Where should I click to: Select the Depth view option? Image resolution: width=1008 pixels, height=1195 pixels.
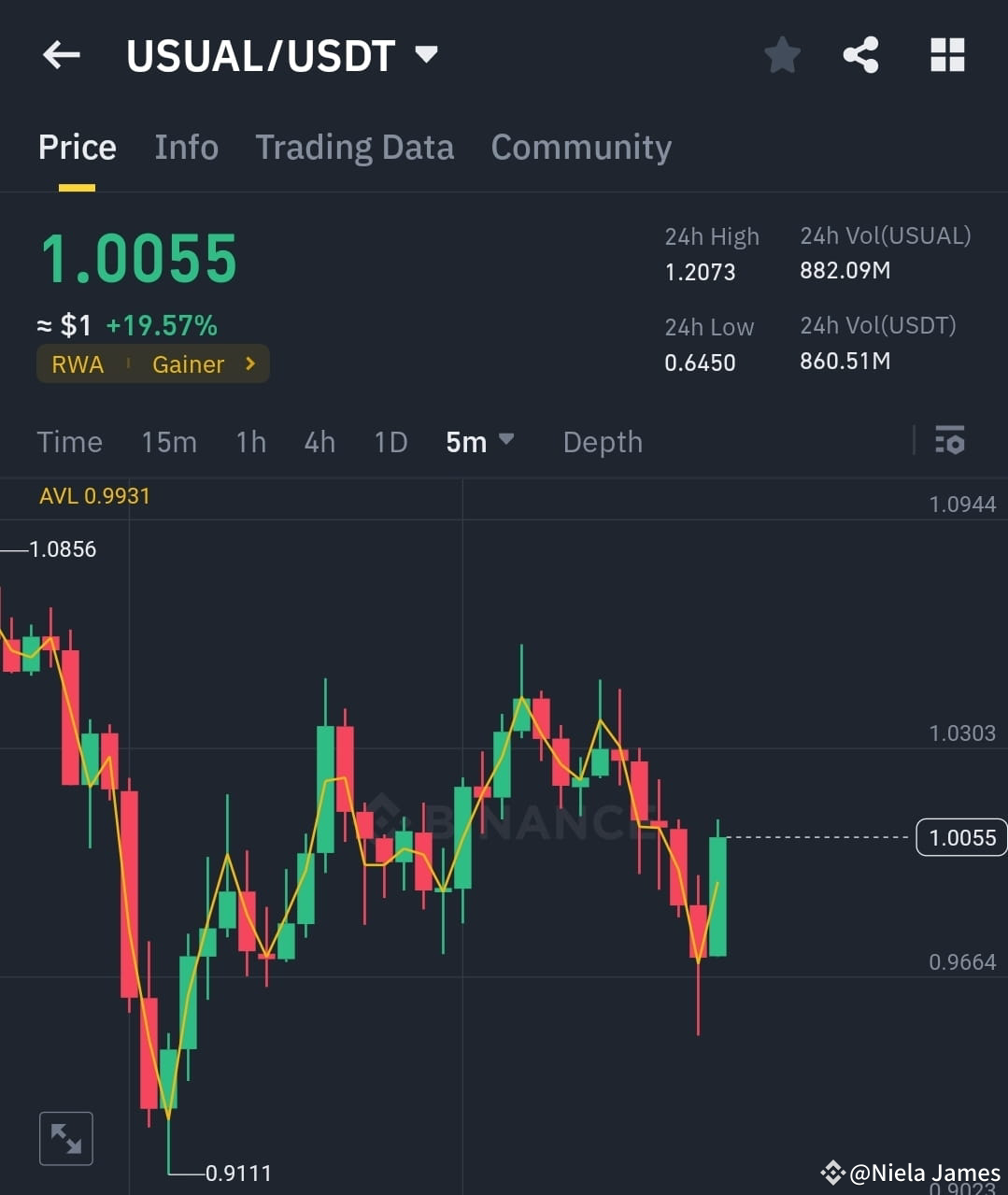(x=603, y=442)
